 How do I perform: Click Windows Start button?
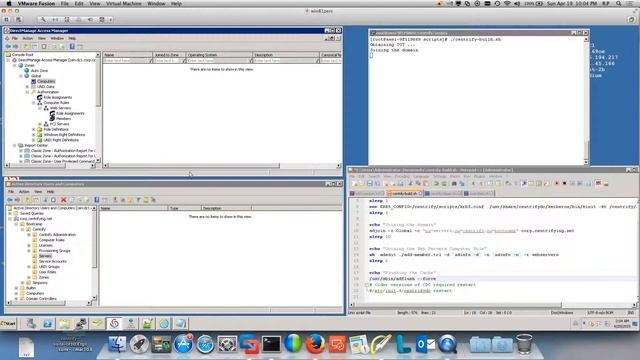point(8,324)
